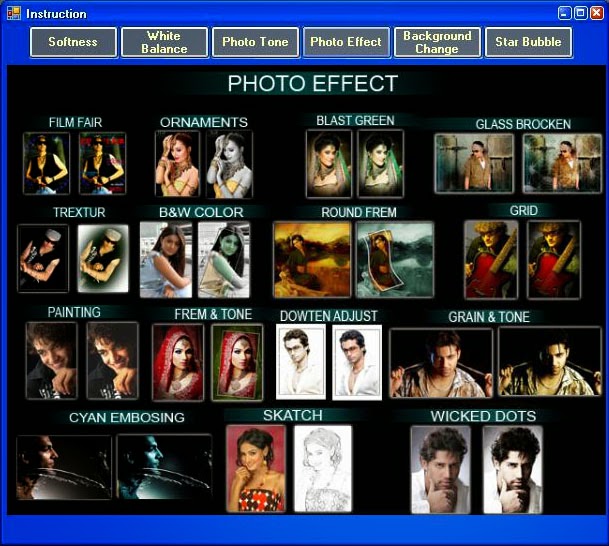
Task: Open the ROUND FREM warm landscape thumbnail
Action: (x=312, y=260)
